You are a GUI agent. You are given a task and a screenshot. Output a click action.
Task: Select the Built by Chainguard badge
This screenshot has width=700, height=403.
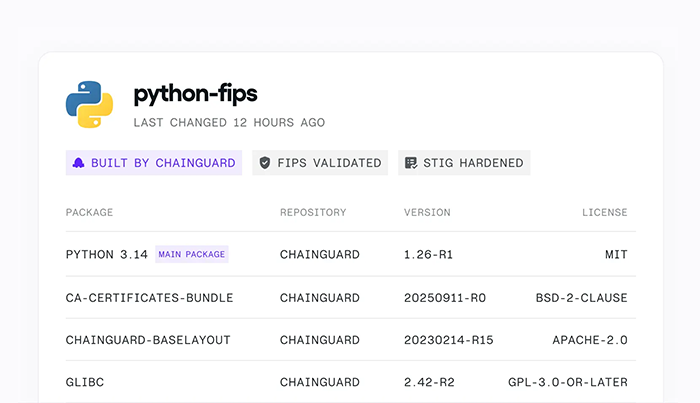pyautogui.click(x=154, y=163)
